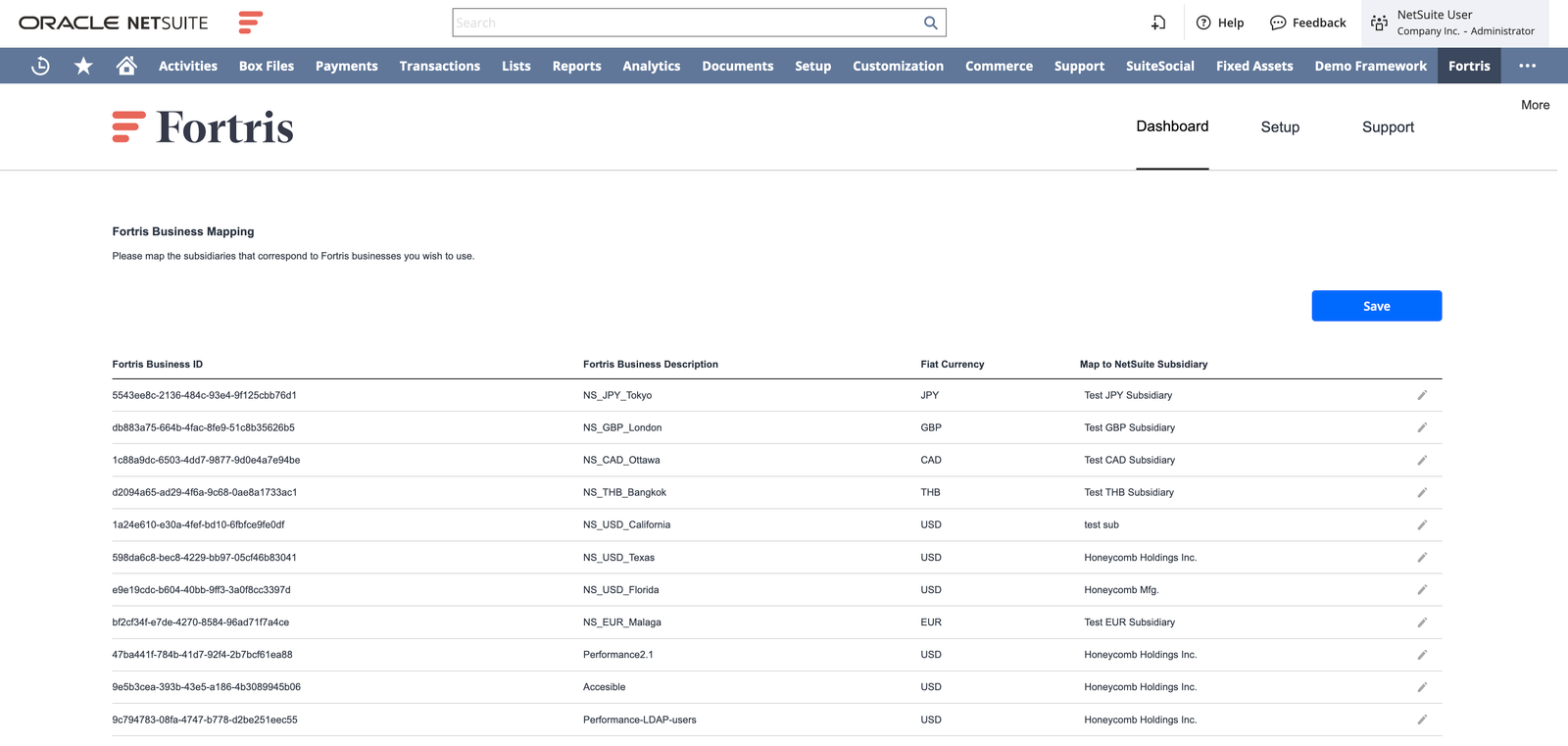This screenshot has height=746, width=1568.
Task: Click the Help question mark icon
Action: (1203, 23)
